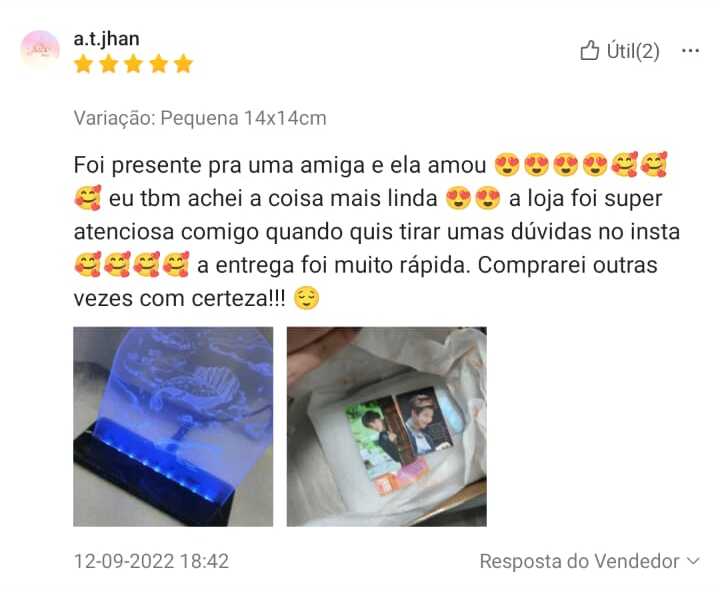Open the photocards package photo thumbnail
Viewport: 720px width, 592px height.
(x=387, y=426)
